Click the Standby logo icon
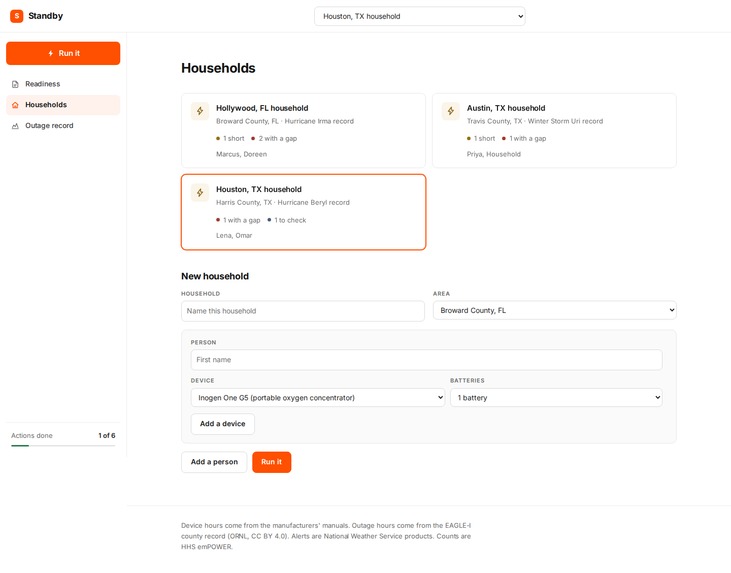Screen dimensions: 731x573 point(17,16)
